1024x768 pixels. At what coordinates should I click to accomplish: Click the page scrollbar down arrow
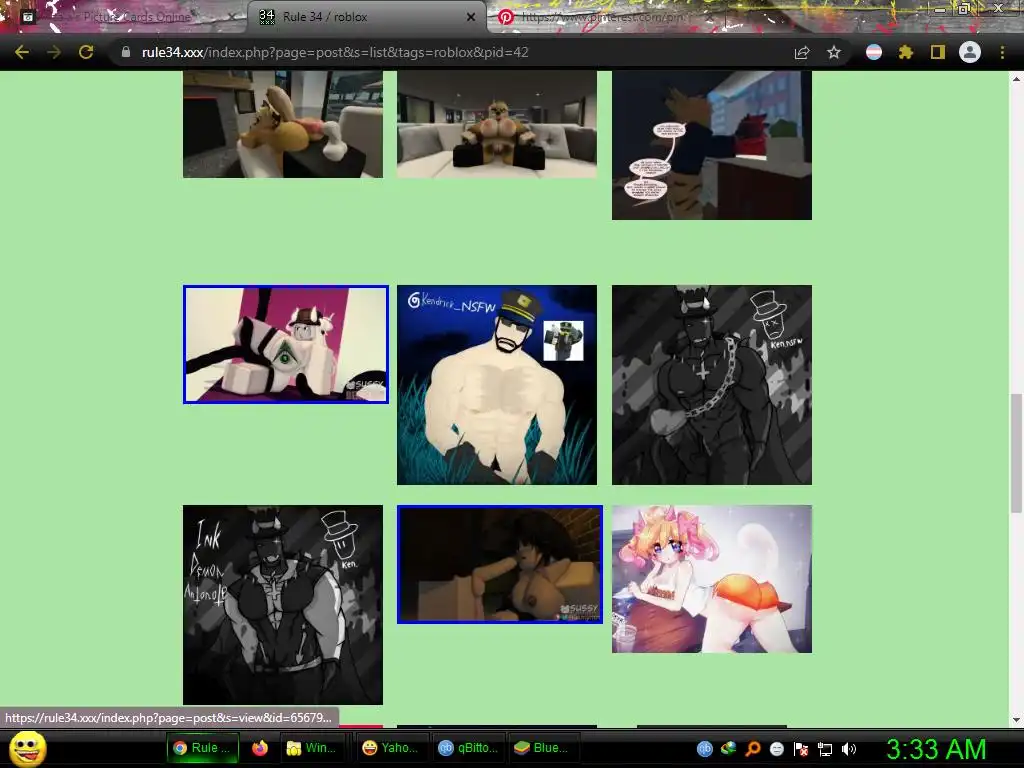(1016, 720)
